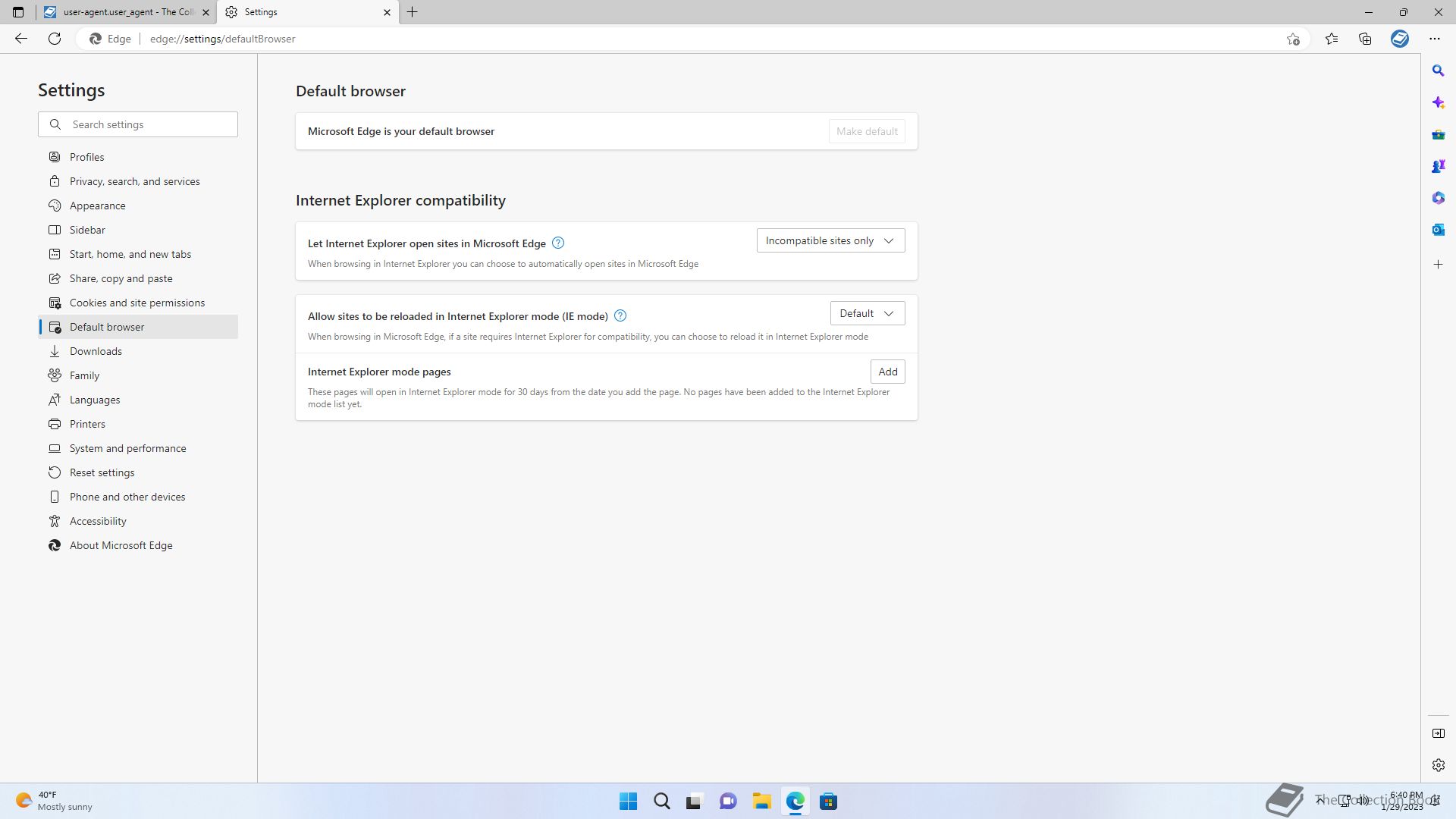Open sidebar Search icon

tap(1438, 71)
